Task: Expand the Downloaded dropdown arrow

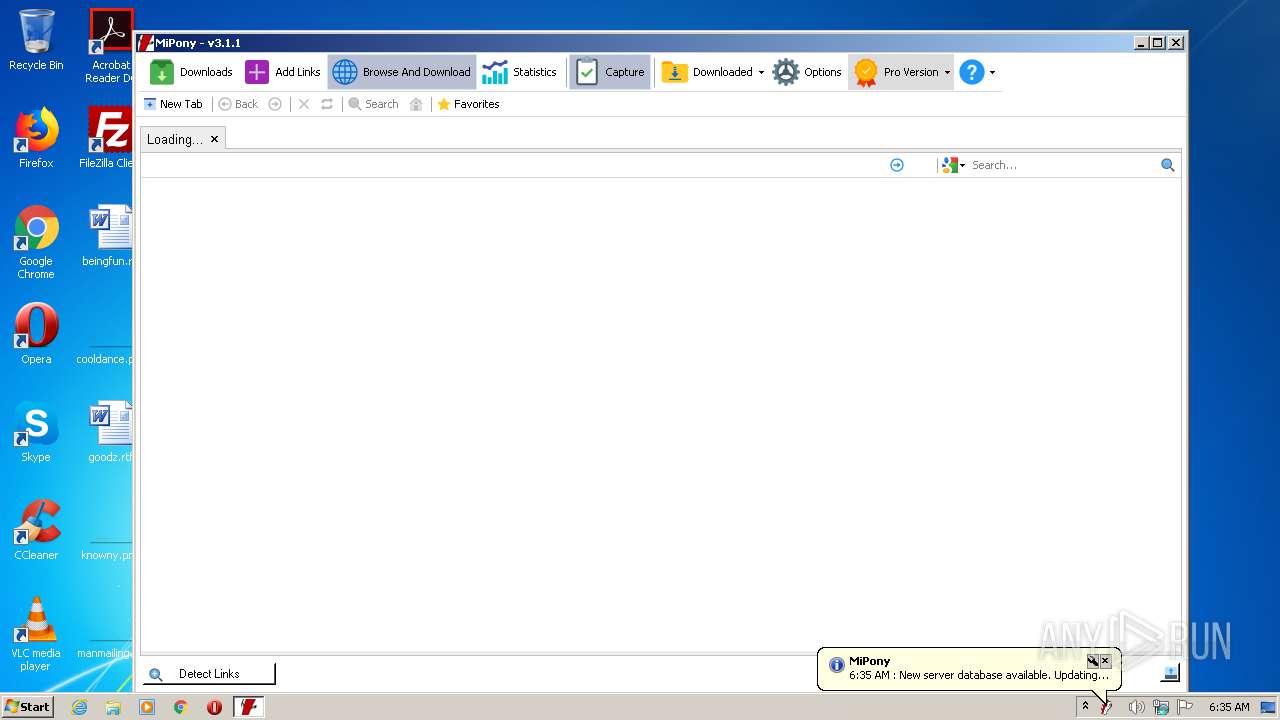Action: point(761,72)
